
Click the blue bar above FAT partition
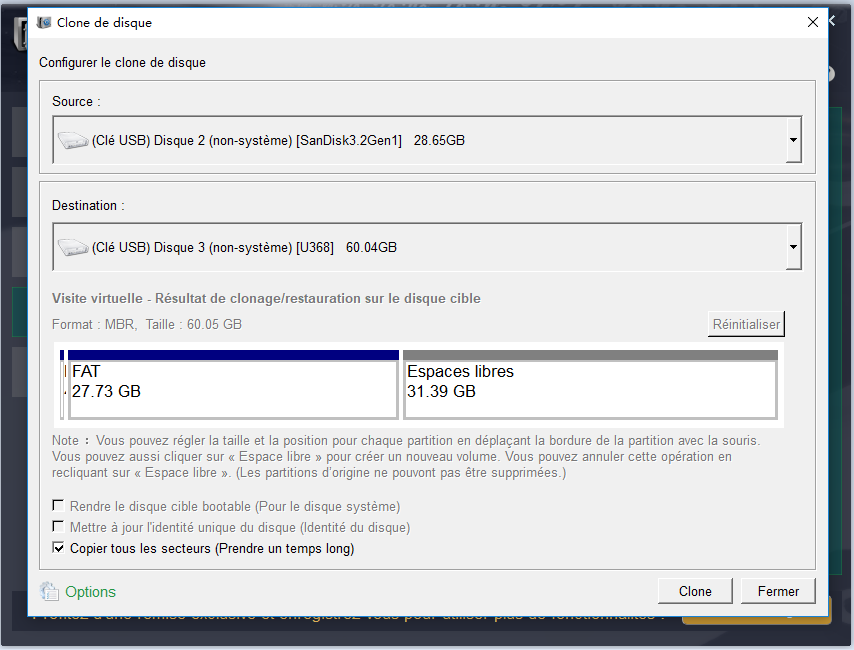point(232,355)
